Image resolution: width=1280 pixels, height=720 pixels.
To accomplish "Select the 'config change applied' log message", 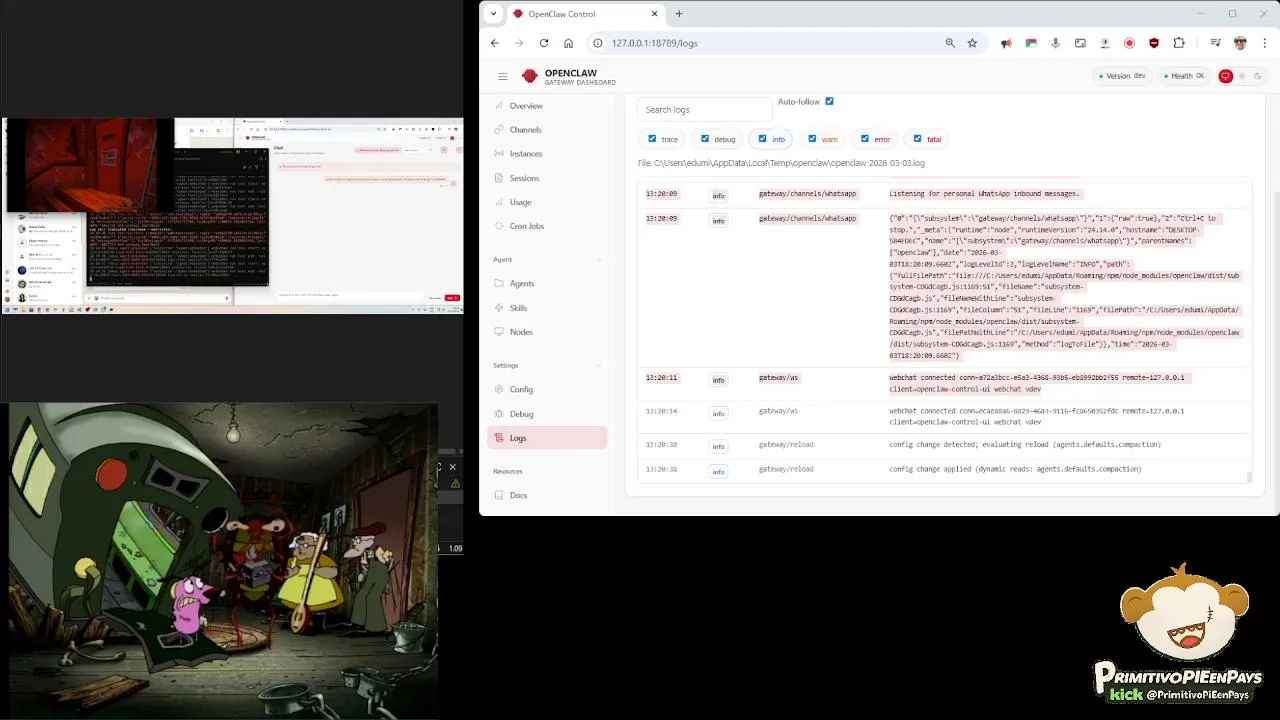I will coord(1015,469).
